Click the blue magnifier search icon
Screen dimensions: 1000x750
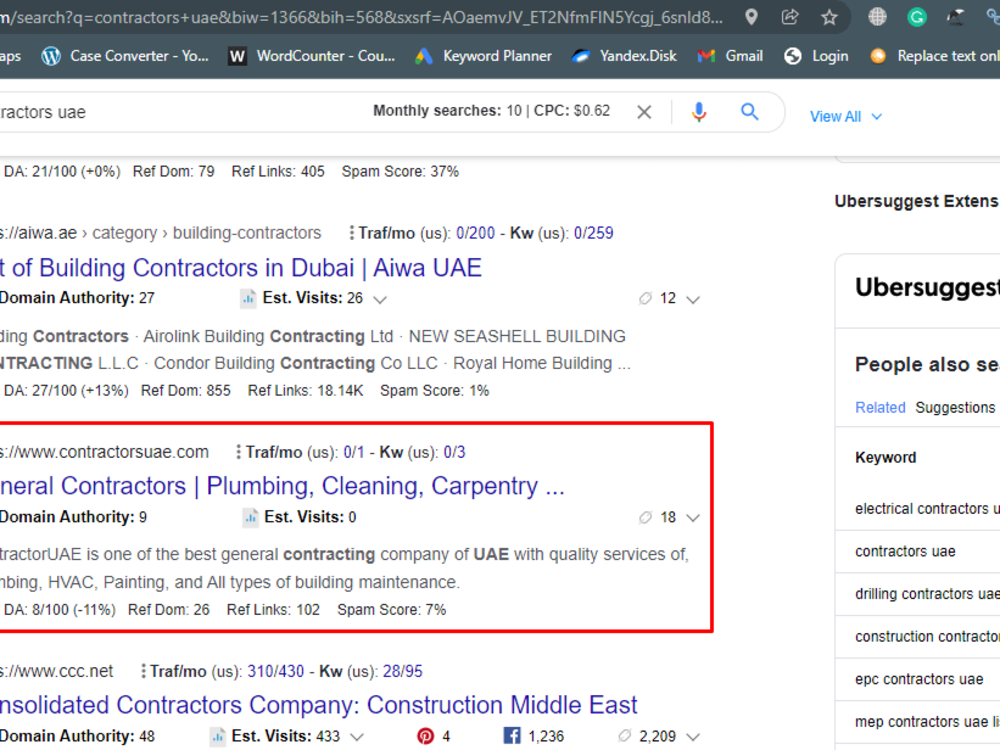750,112
